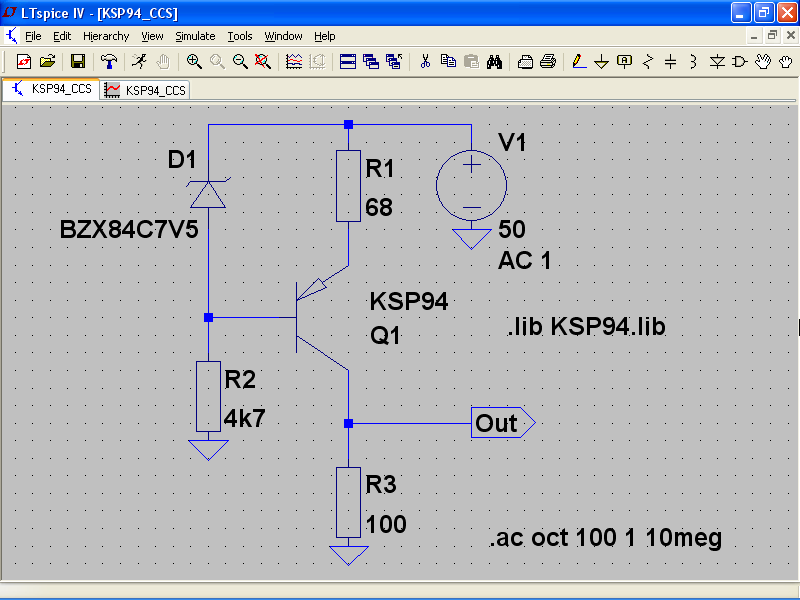This screenshot has height=600, width=800.
Task: Click the Paste clipboard icon
Action: coord(471,62)
